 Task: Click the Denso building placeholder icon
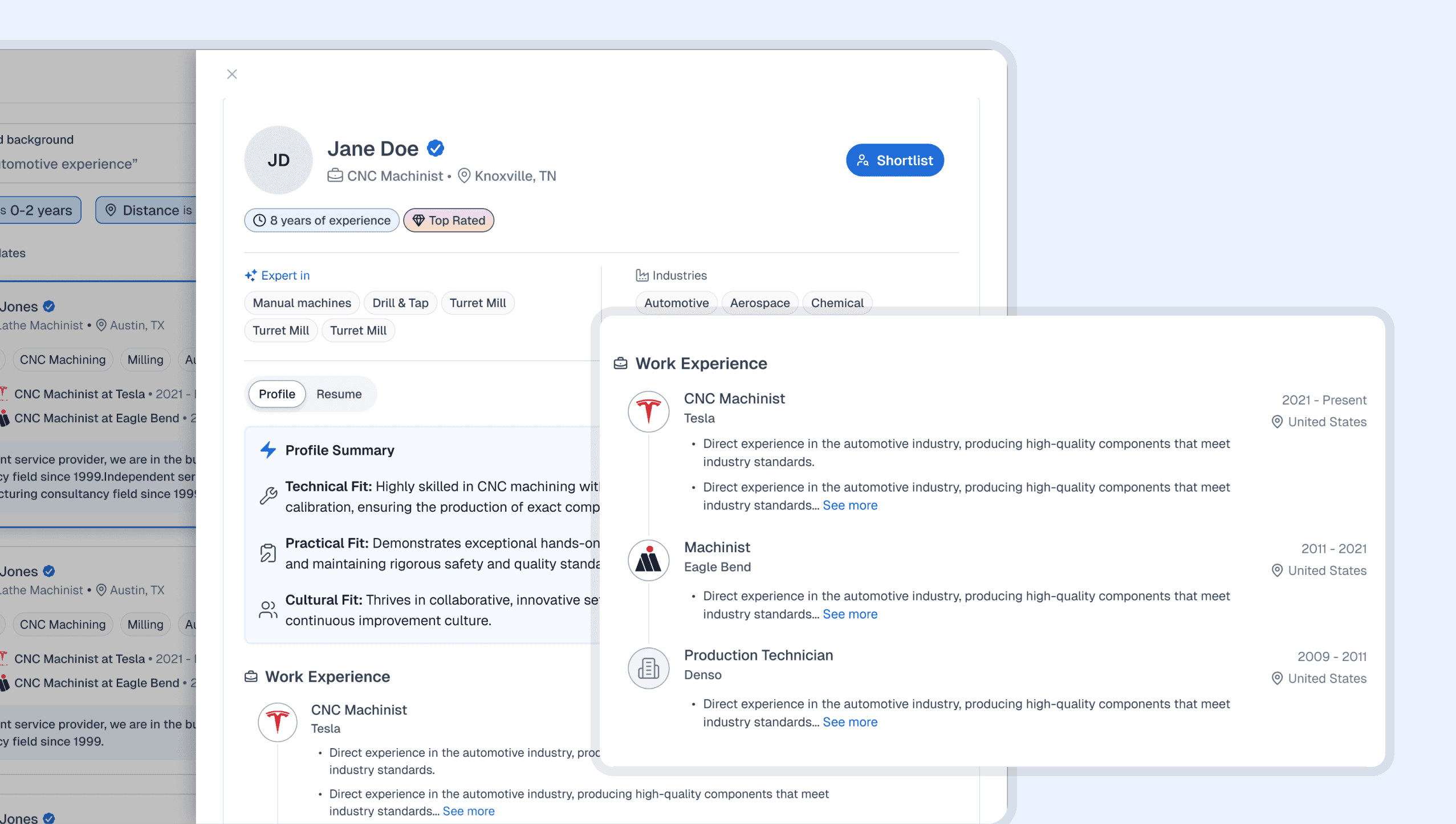(648, 668)
